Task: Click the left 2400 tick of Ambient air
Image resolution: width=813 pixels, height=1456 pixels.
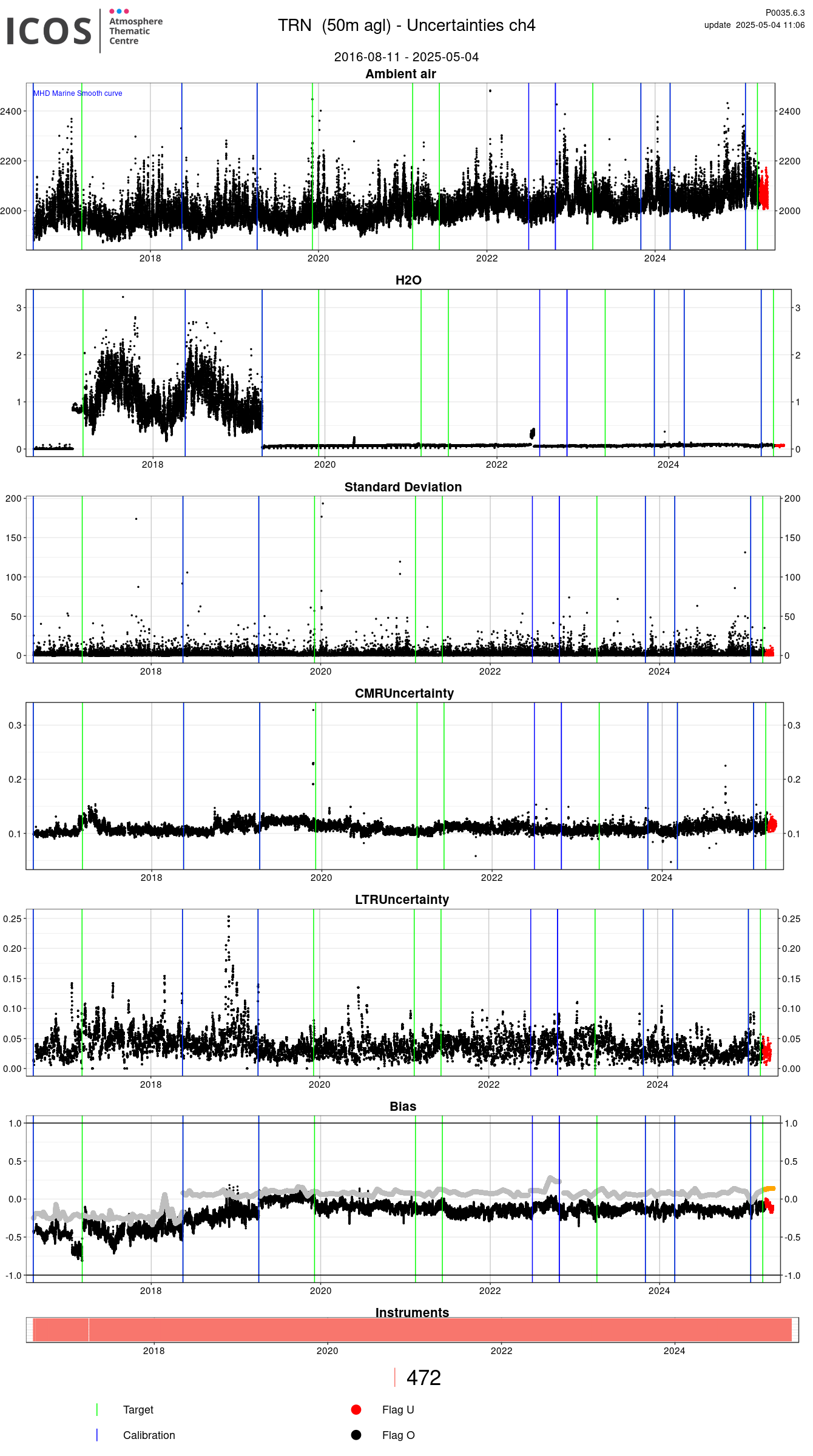Action: click(11, 112)
